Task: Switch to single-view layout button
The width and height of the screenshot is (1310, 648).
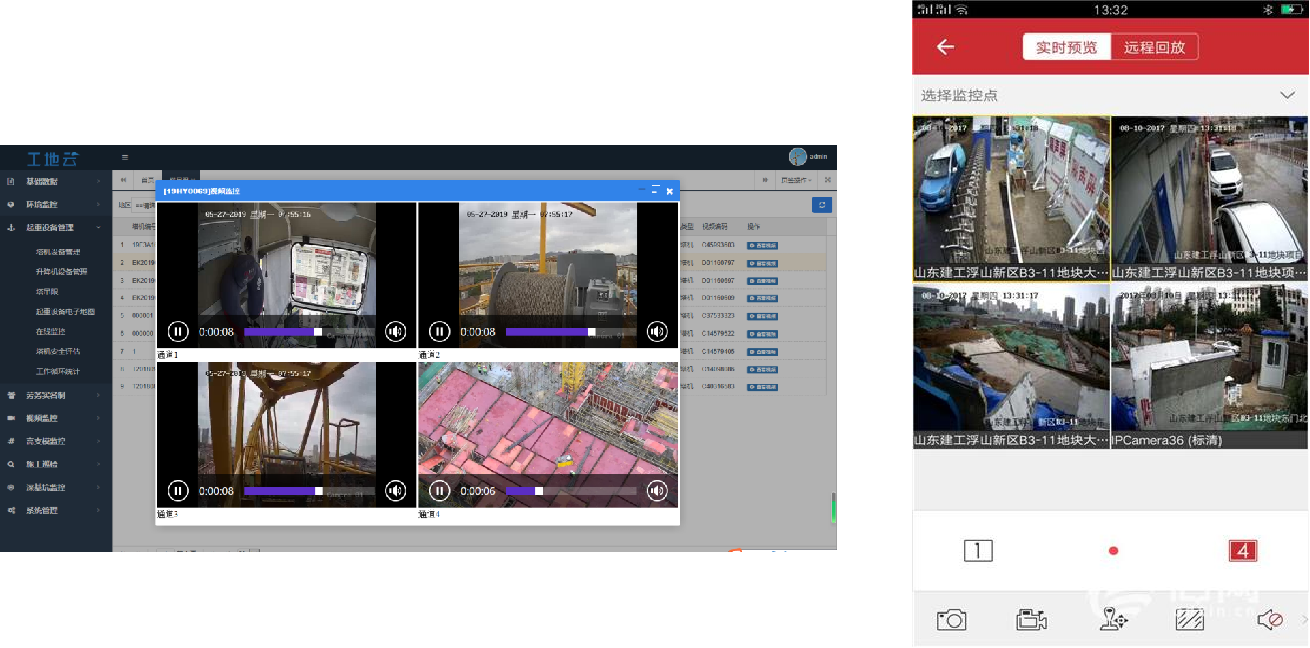Action: (x=978, y=550)
